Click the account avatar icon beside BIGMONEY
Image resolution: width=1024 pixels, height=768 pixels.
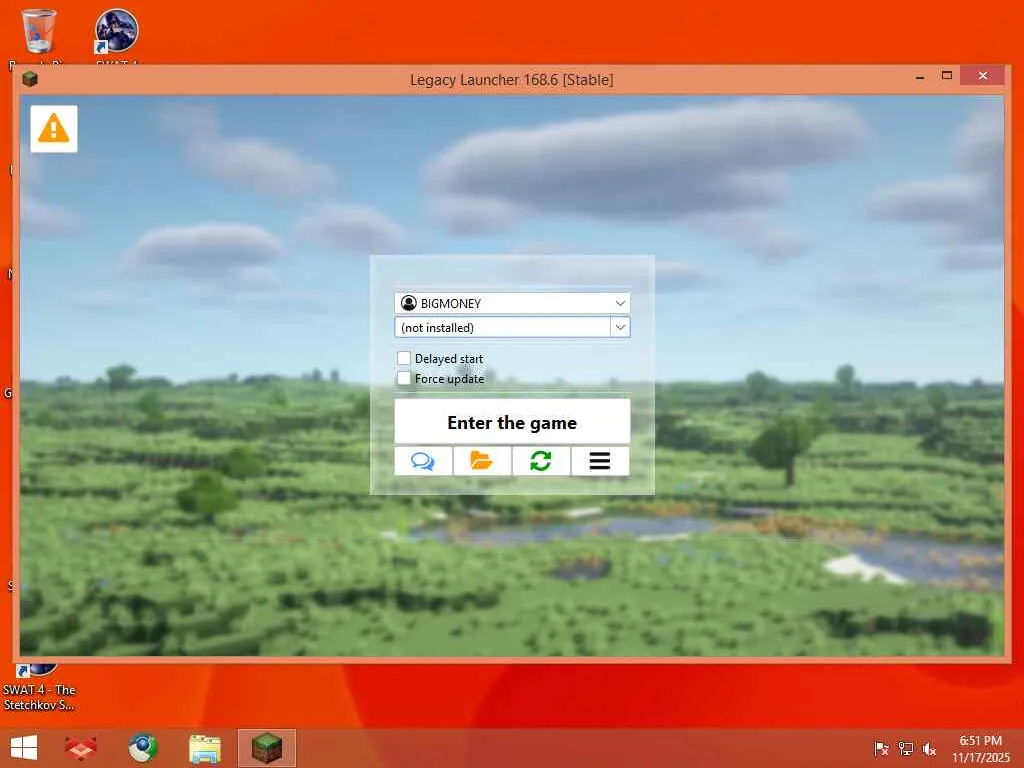click(409, 303)
